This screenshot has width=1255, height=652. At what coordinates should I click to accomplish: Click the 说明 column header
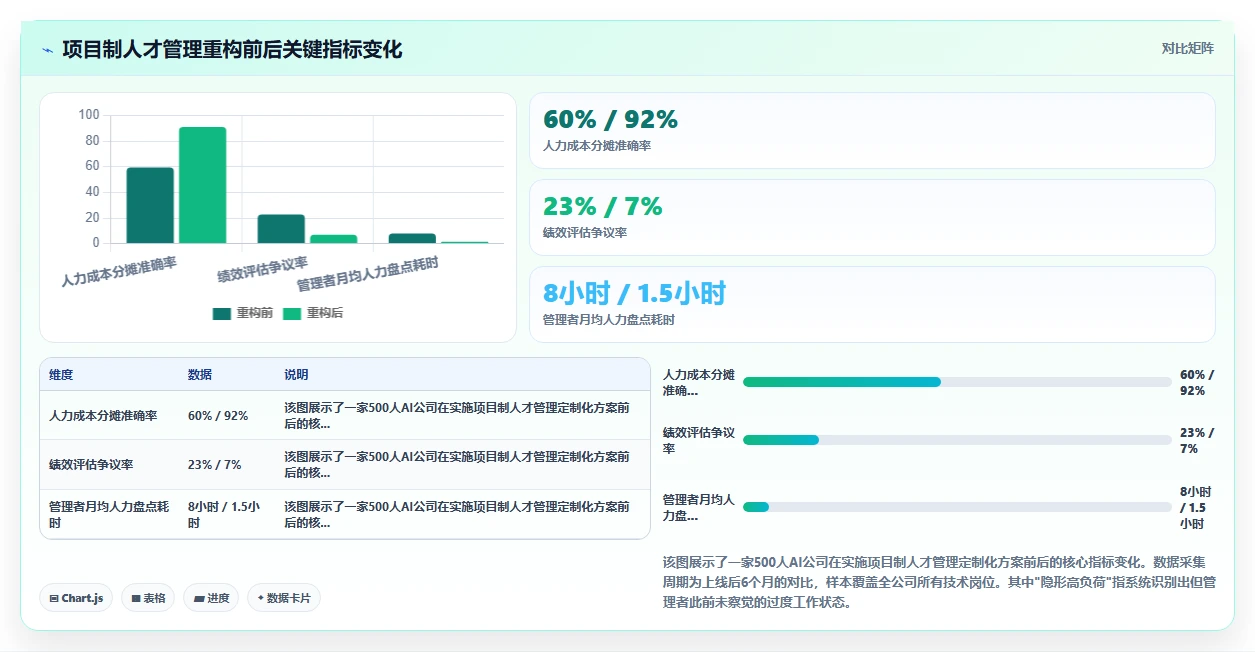pos(296,375)
